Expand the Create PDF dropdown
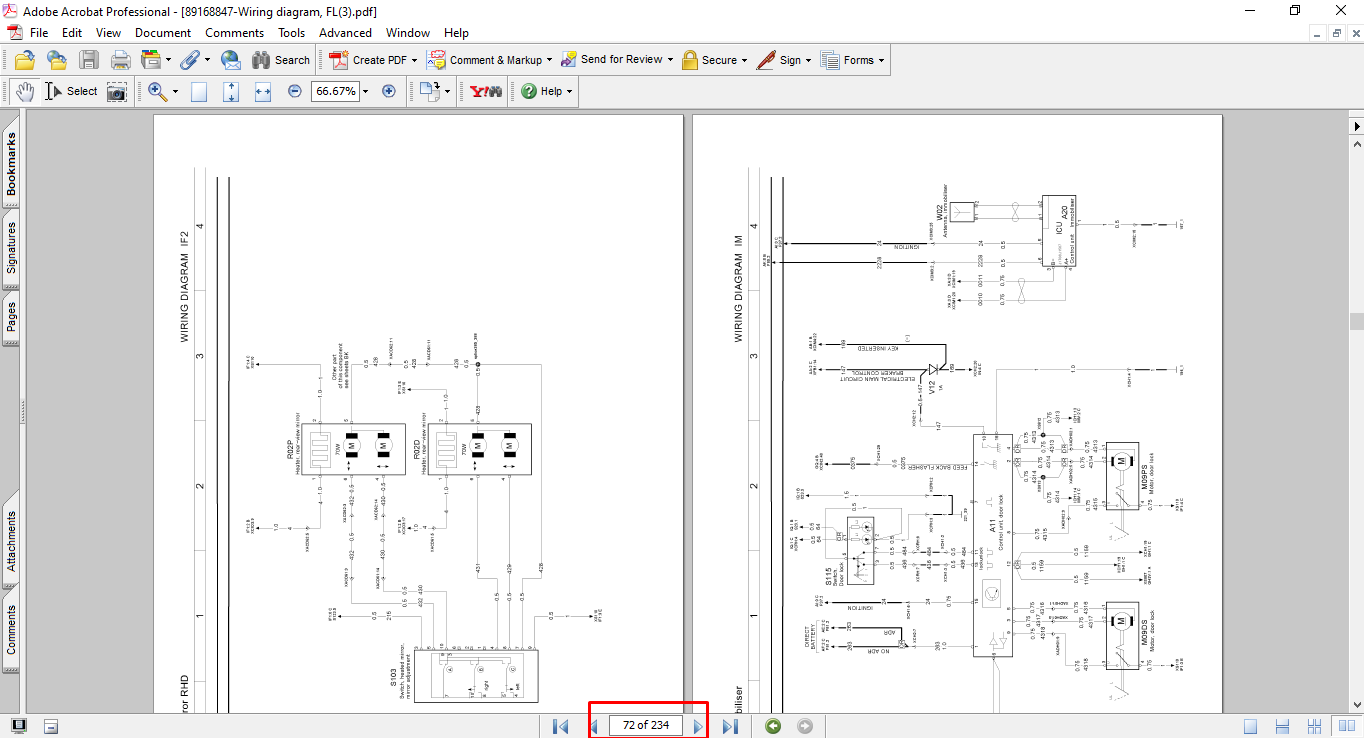The width and height of the screenshot is (1364, 738). 415,60
